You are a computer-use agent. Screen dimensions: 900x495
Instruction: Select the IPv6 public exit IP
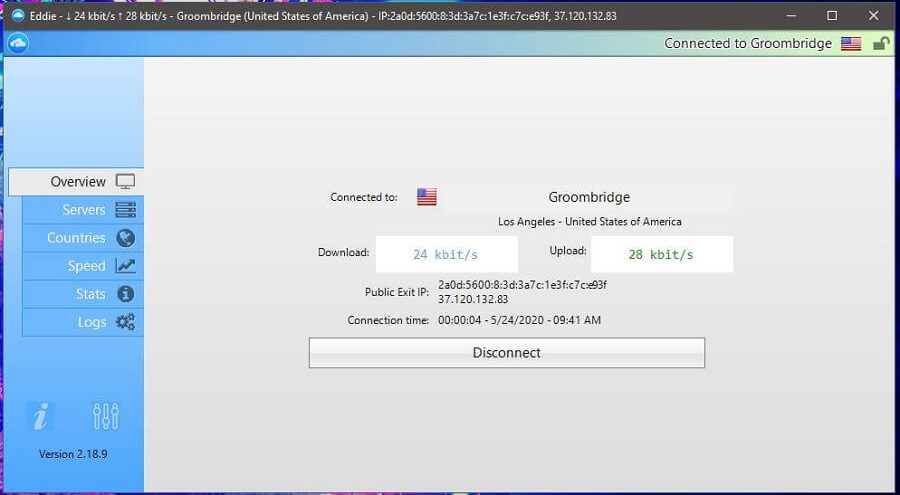tap(522, 285)
